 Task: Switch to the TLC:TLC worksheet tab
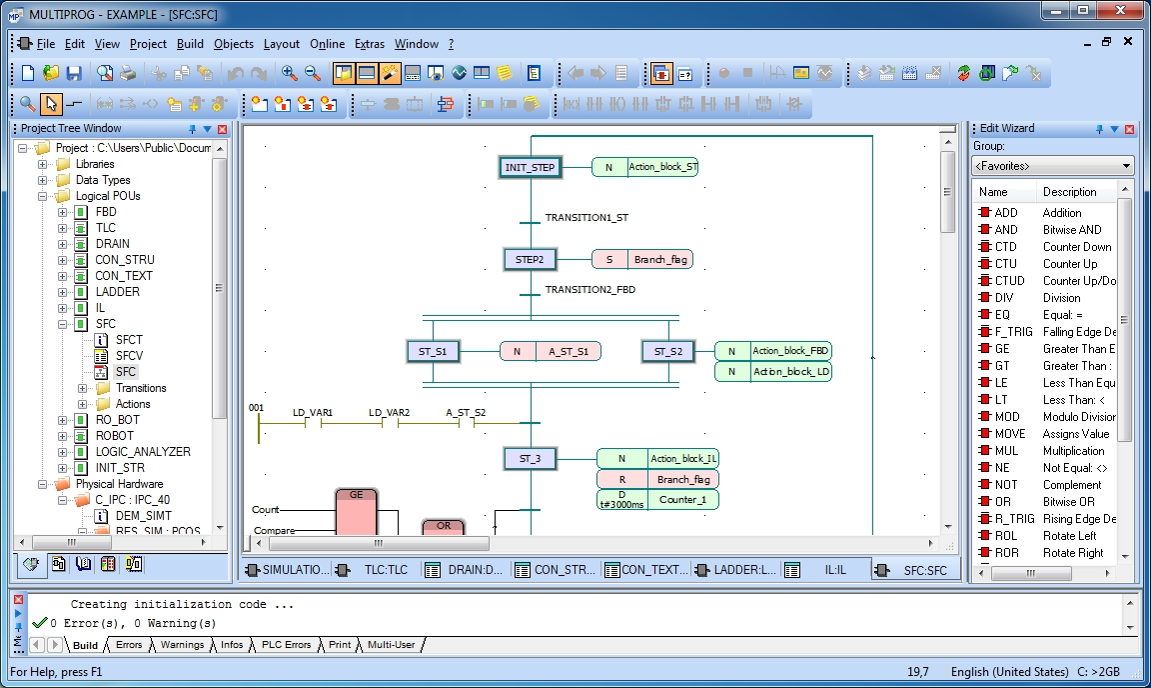tap(374, 570)
